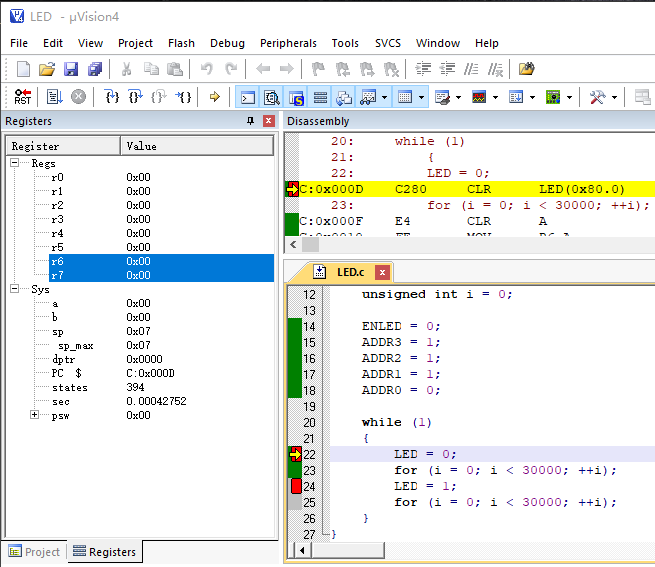Screen dimensions: 655x567
Task: Open the Memory Windows dropdown arrow
Action: [422, 97]
